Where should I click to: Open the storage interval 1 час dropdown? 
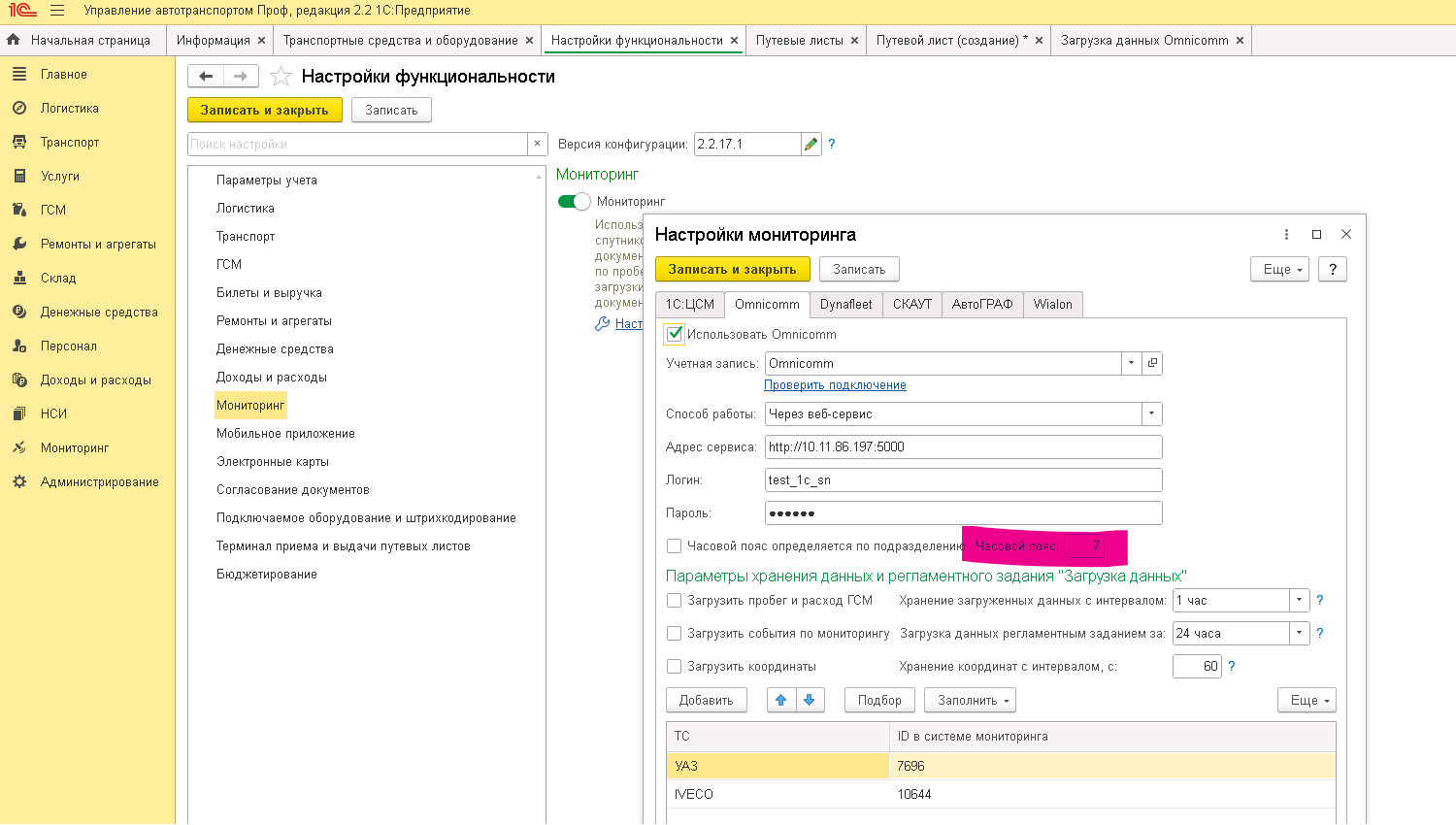click(1299, 601)
